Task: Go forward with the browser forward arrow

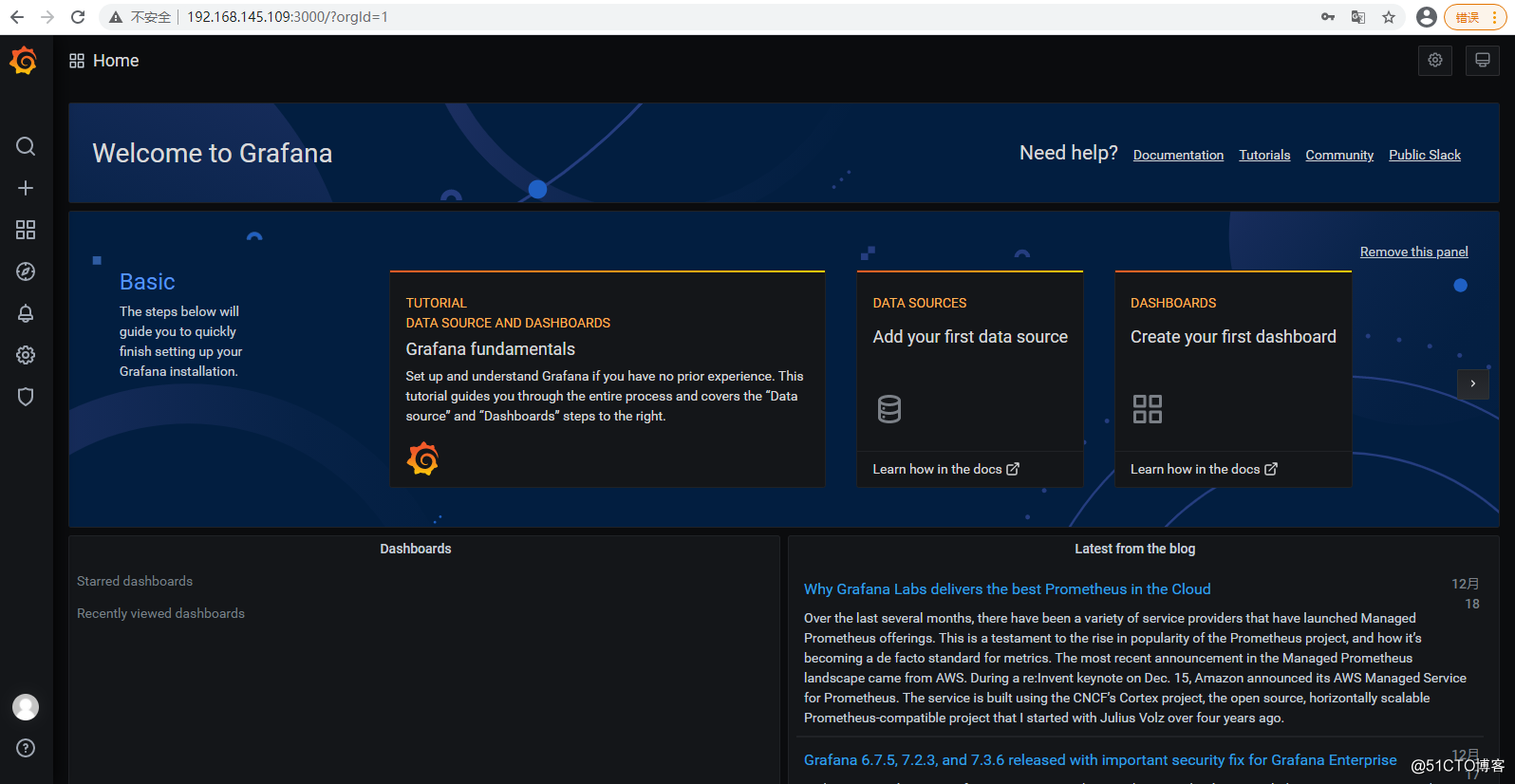Action: pos(47,17)
